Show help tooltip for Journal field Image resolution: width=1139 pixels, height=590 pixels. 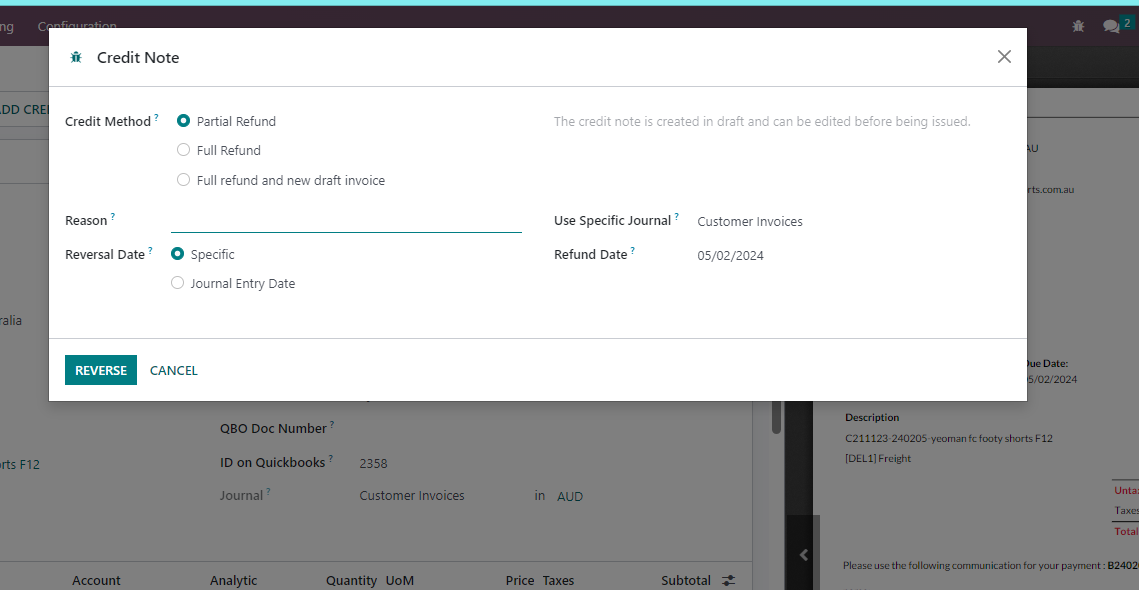click(x=268, y=491)
